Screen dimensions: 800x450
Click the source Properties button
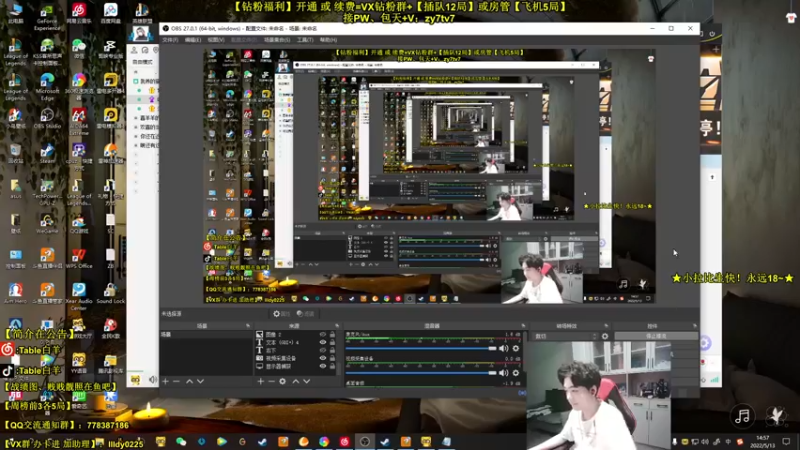coord(282,314)
